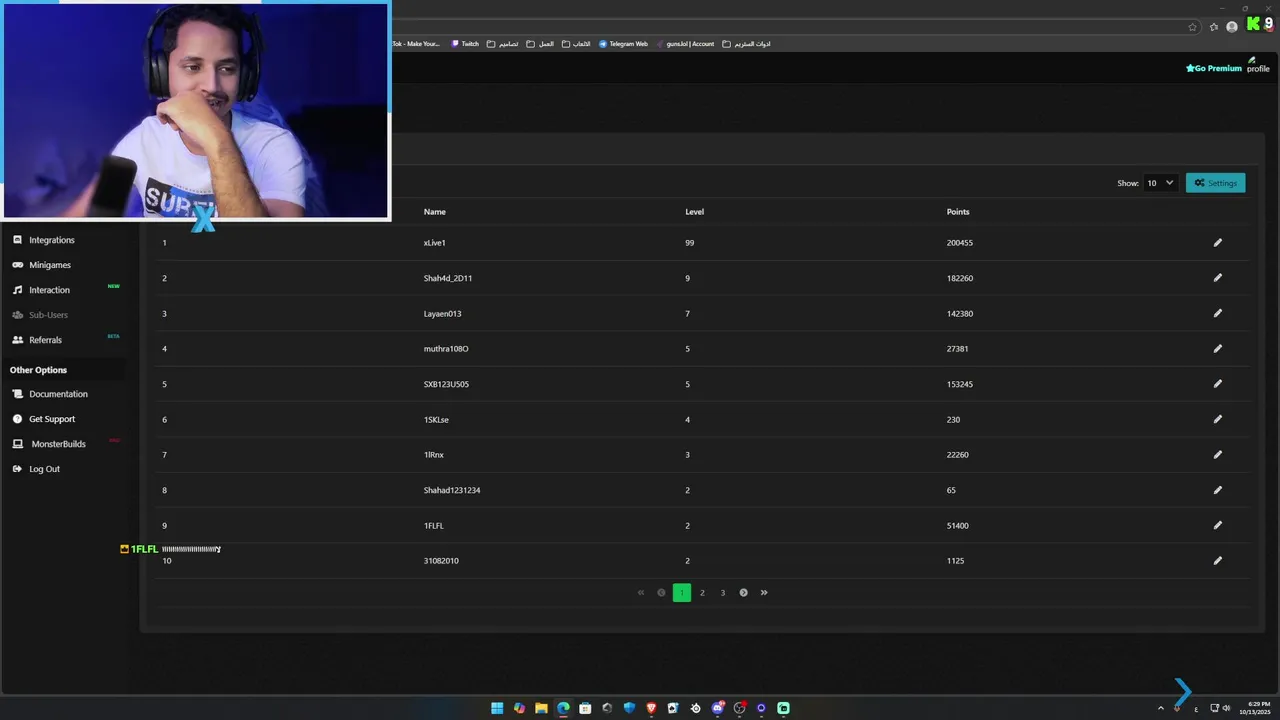Click the xLive1 name cell
Screen dimensions: 1280x720
(434, 243)
